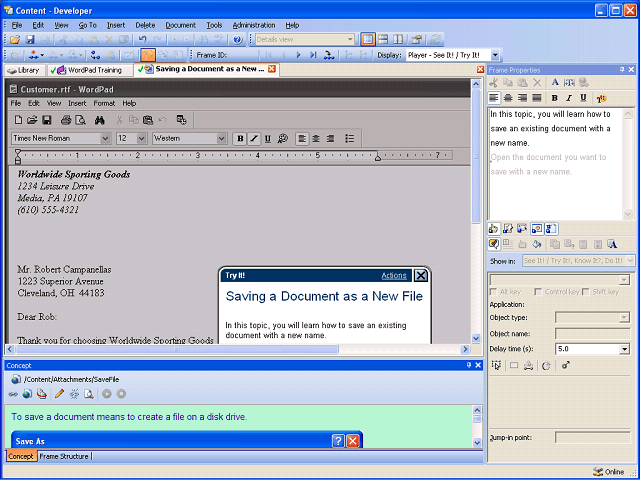
Task: Click the Save As dialog help button
Action: 338,441
